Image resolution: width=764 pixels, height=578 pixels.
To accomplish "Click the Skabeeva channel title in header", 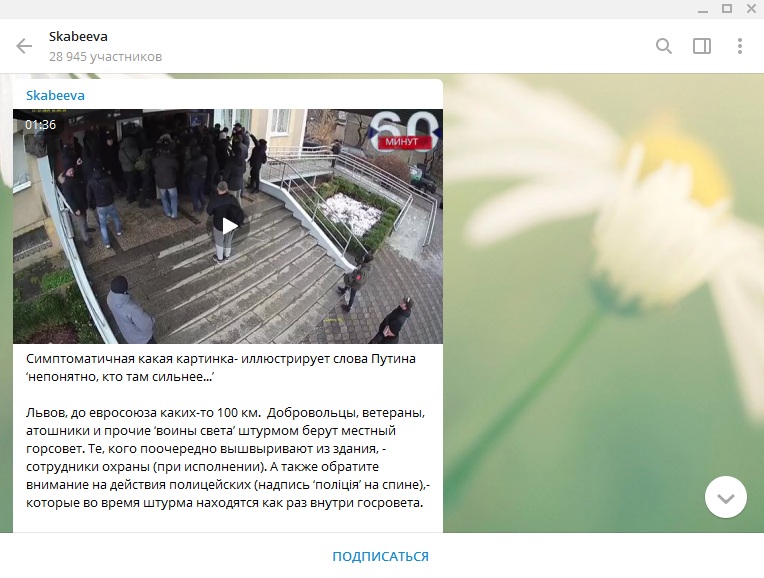I will coord(78,37).
